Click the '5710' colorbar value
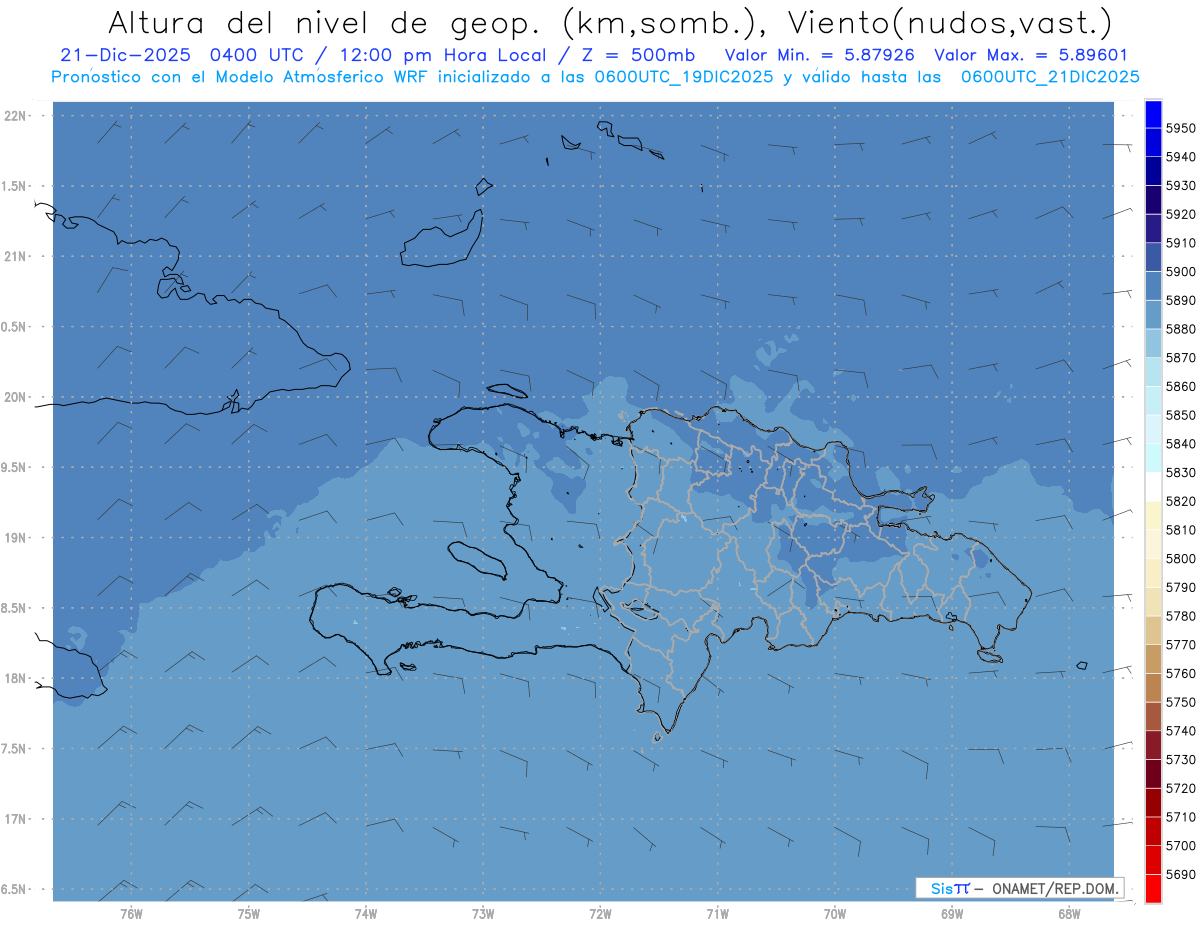1200x927 pixels. [1180, 817]
